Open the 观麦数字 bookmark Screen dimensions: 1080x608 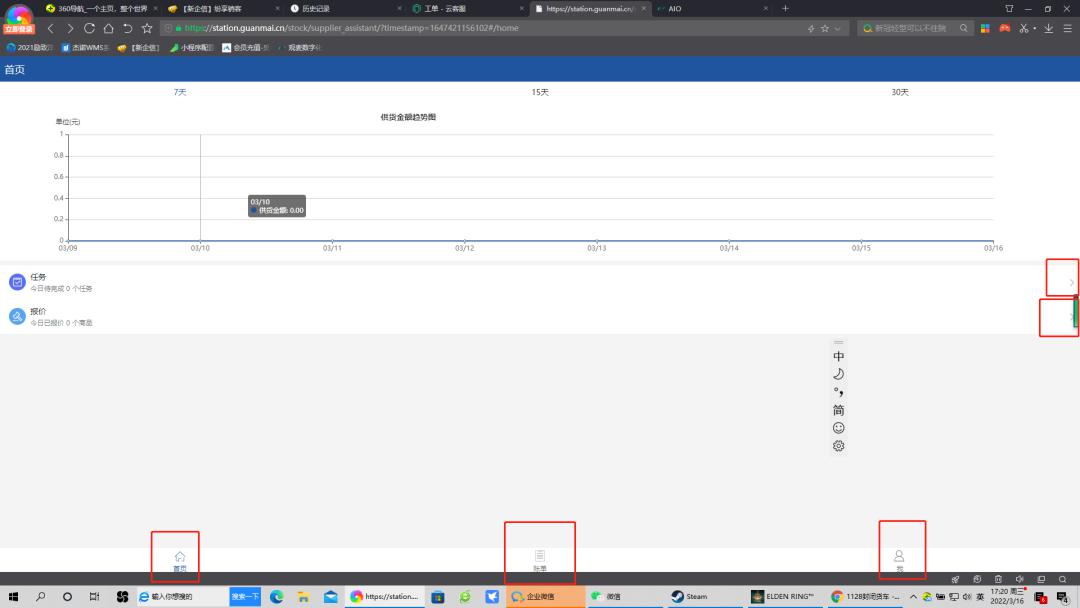click(300, 48)
